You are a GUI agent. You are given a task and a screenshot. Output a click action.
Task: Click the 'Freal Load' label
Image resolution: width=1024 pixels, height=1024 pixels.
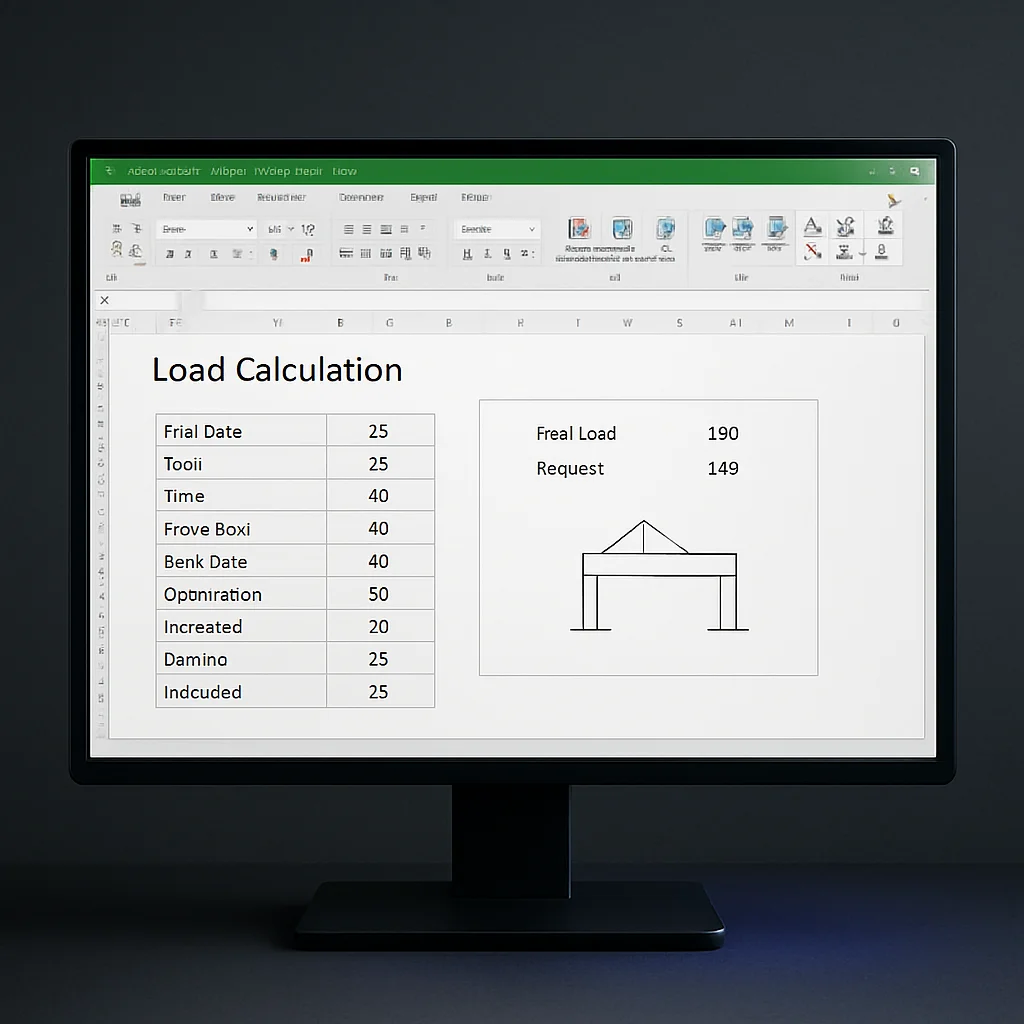(576, 434)
